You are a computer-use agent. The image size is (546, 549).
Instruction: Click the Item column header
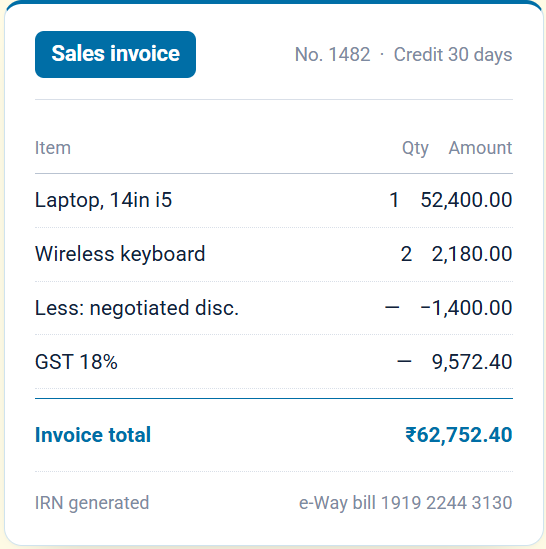coord(53,148)
